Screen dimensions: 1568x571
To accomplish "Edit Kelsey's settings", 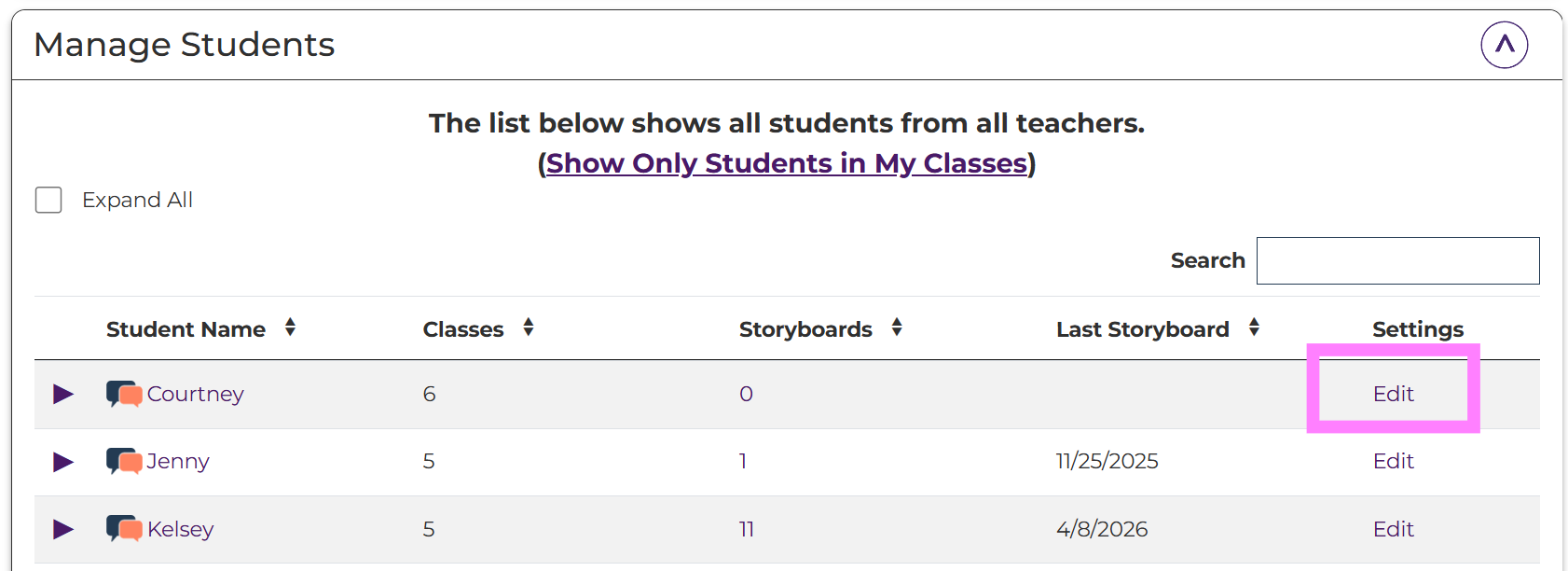I will tap(1393, 529).
